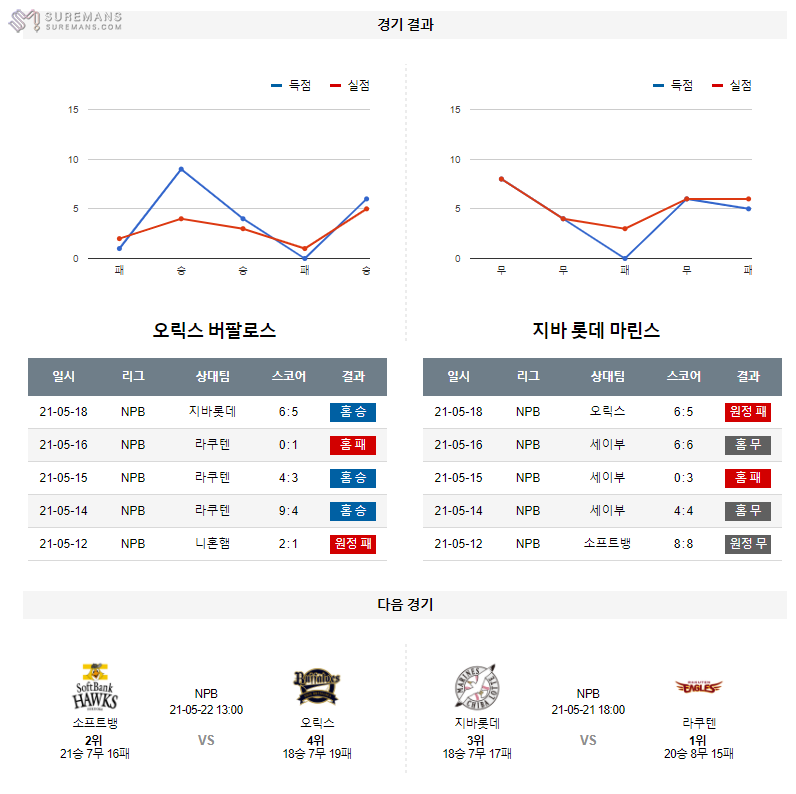Click the 지바 롯데 마린스 team title
The image size is (796, 794).
[596, 330]
